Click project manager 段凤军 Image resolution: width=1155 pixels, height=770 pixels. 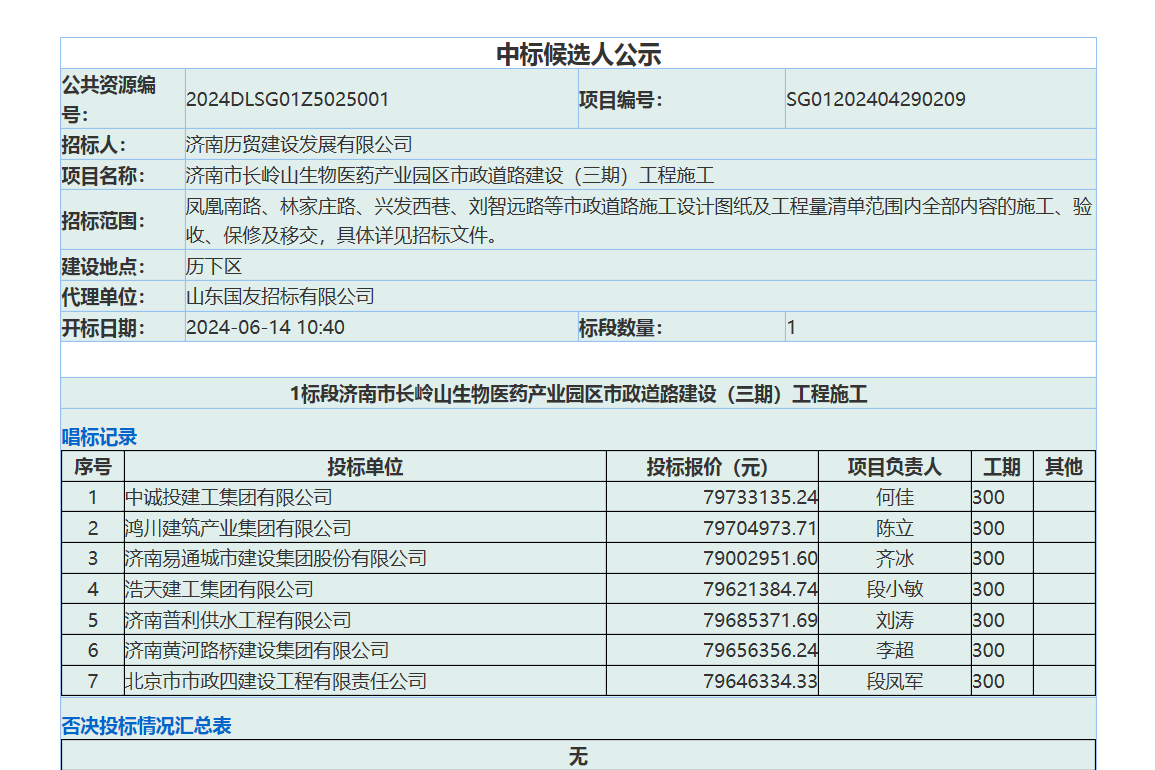pos(895,682)
